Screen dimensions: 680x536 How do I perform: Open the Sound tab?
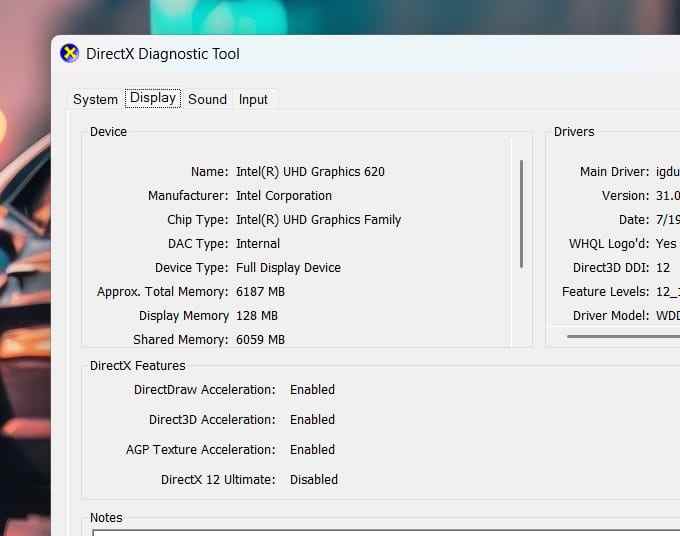tap(207, 99)
